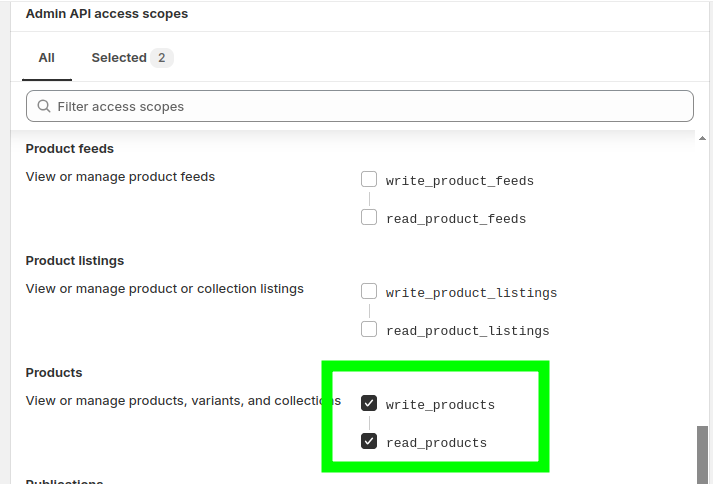
Task: Enable the write_product_feeds checkbox
Action: (x=369, y=180)
